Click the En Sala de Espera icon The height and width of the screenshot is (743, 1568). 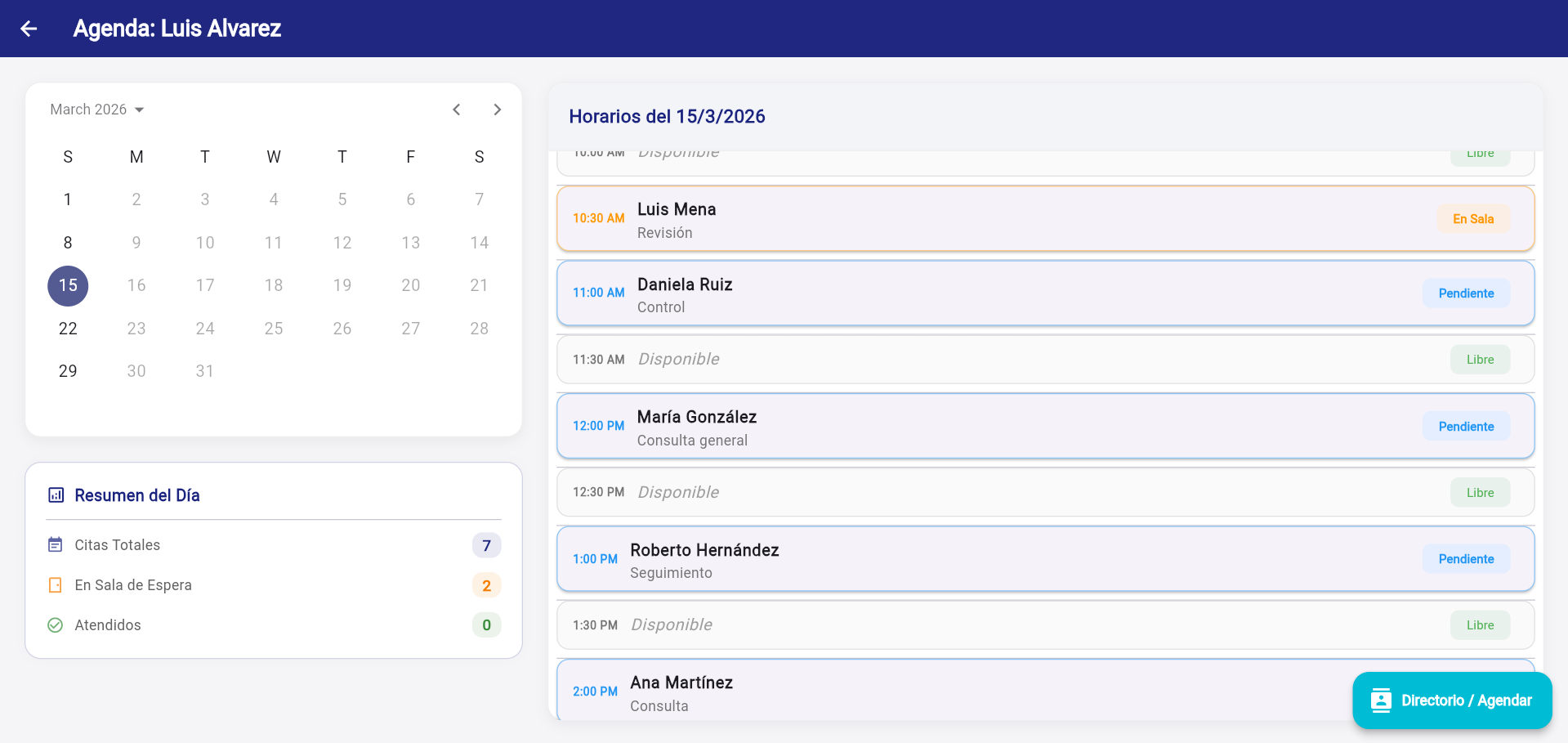tap(54, 585)
